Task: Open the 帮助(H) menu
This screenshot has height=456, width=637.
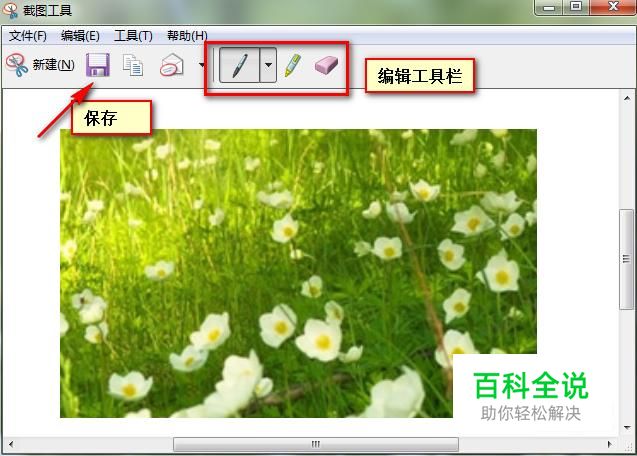Action: 187,36
